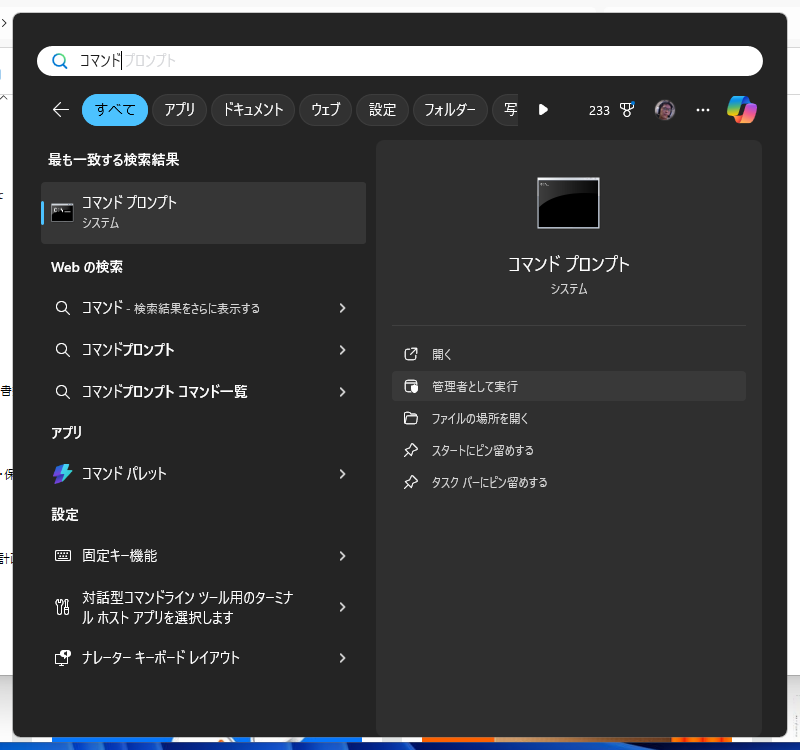Choose スタートにピン留めする
Viewport: 800px width, 750px height.
[x=569, y=450]
